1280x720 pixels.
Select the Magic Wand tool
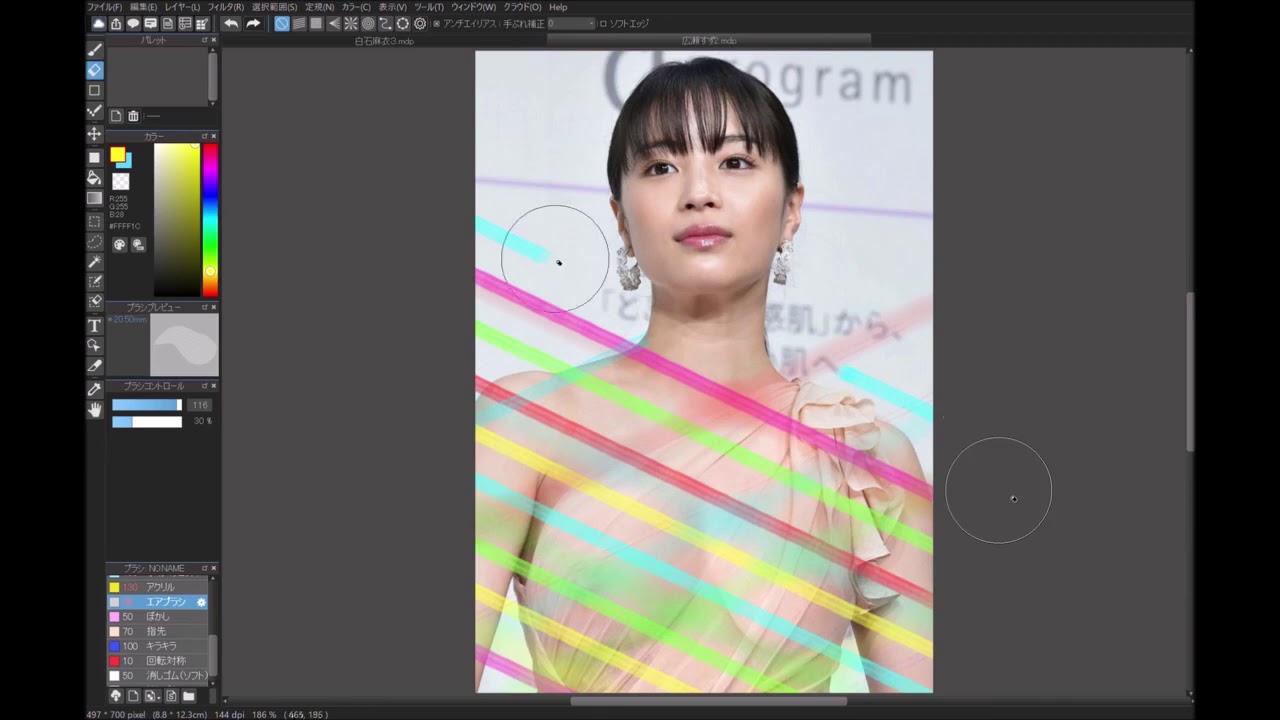[x=95, y=262]
